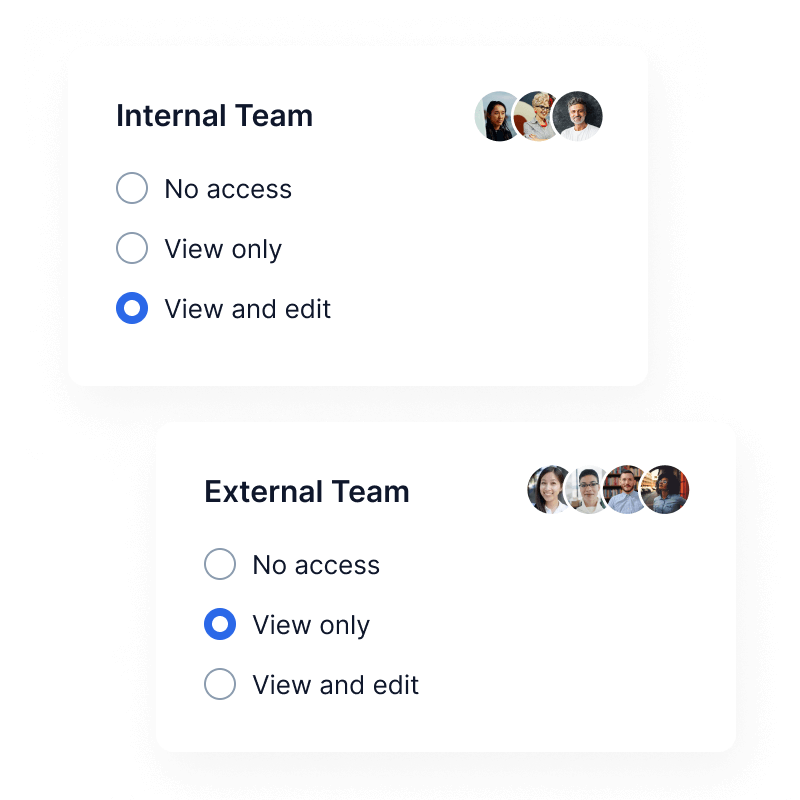Viewport: 800px width, 800px height.
Task: Click gray-bearded man's avatar in Internal Team
Action: click(579, 117)
